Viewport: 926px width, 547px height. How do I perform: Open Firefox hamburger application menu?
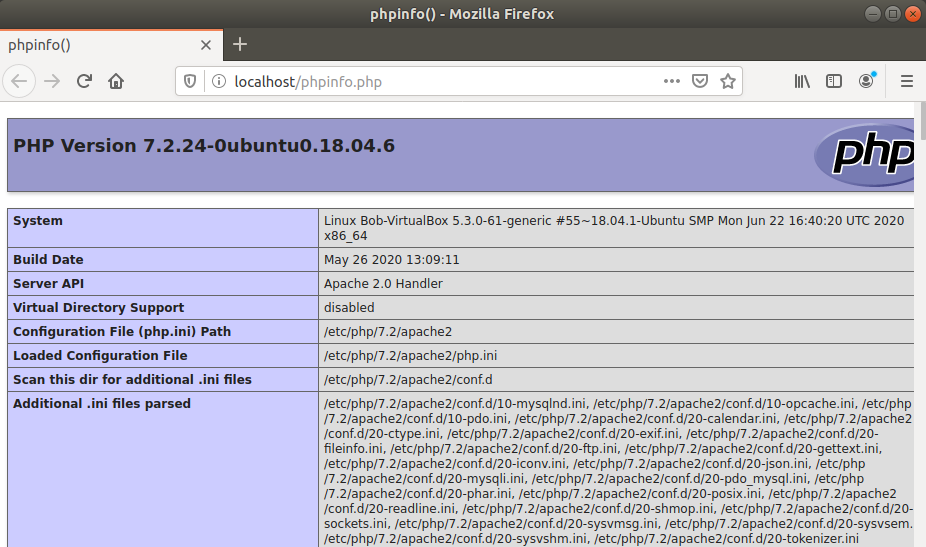[x=907, y=81]
